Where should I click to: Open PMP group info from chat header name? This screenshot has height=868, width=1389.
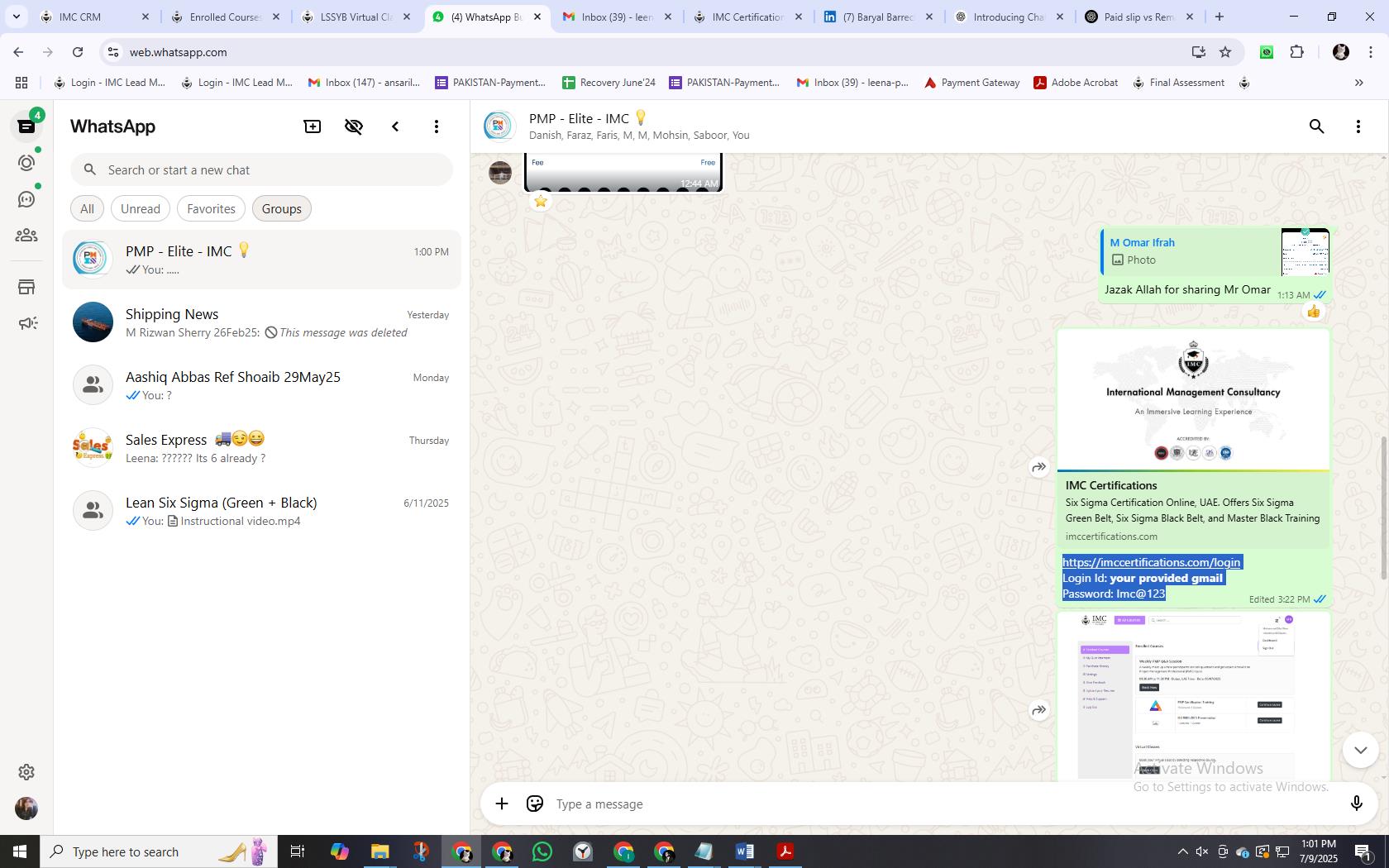coord(588,119)
